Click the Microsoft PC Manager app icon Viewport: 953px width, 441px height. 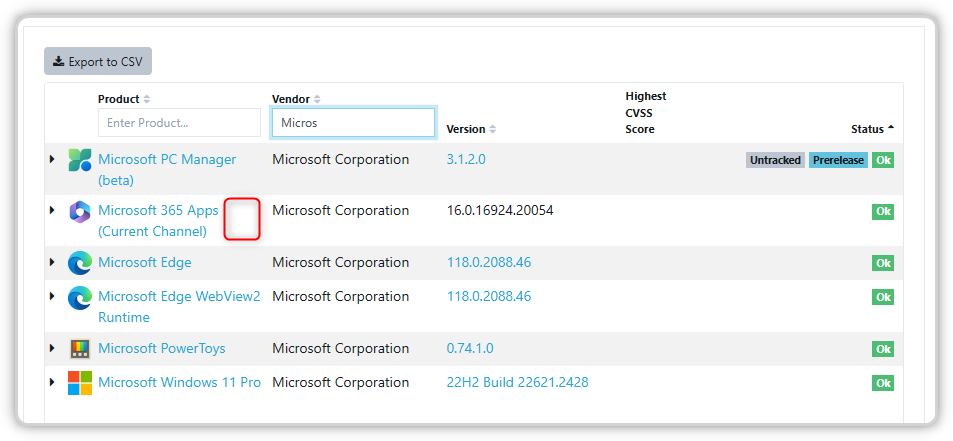[x=80, y=160]
